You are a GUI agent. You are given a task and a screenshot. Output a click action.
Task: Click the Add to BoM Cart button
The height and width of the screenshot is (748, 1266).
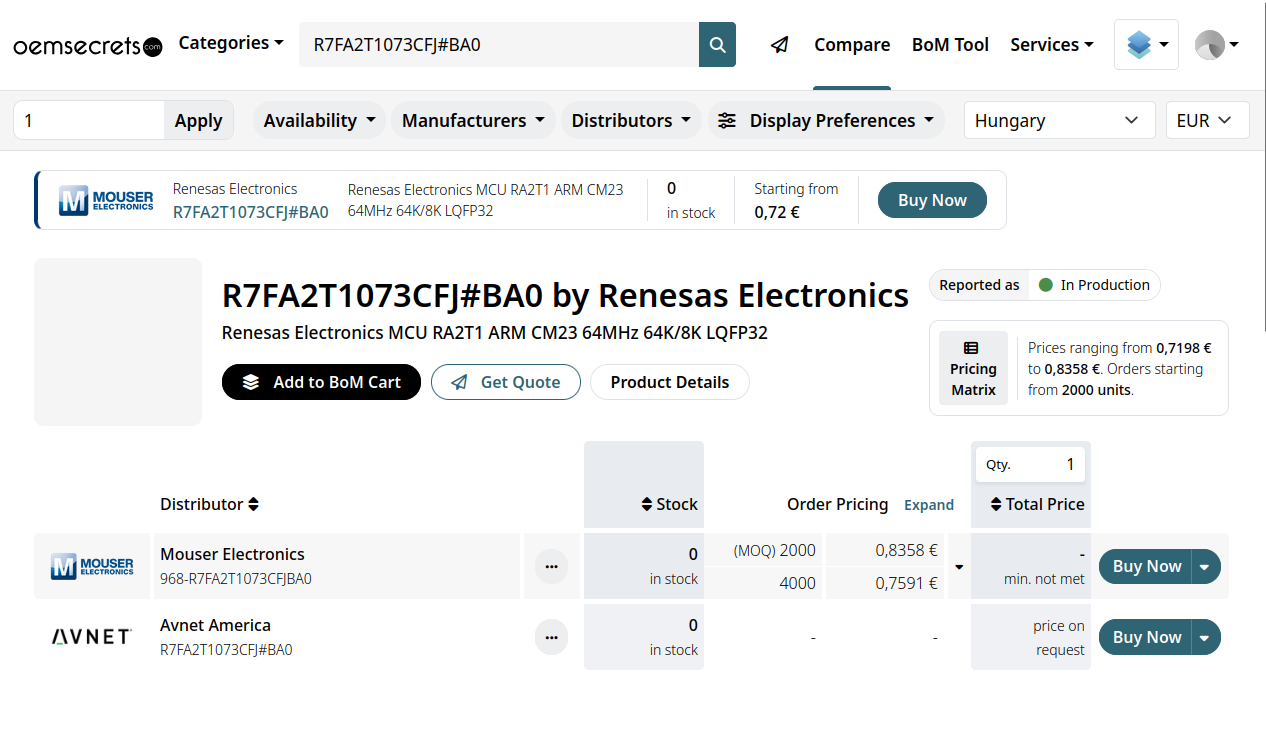coord(321,382)
